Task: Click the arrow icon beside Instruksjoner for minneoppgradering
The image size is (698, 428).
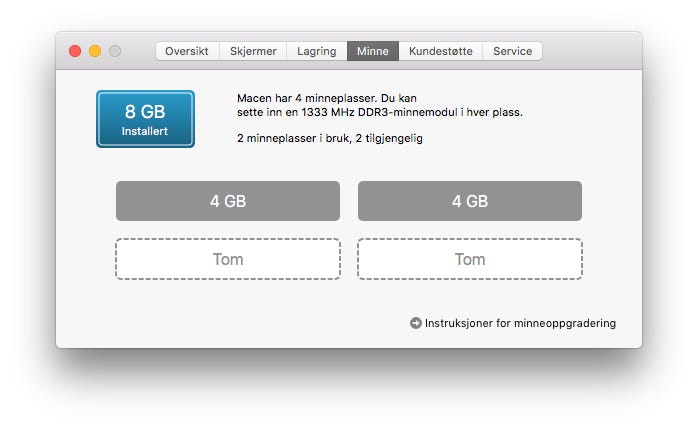Action: (416, 323)
